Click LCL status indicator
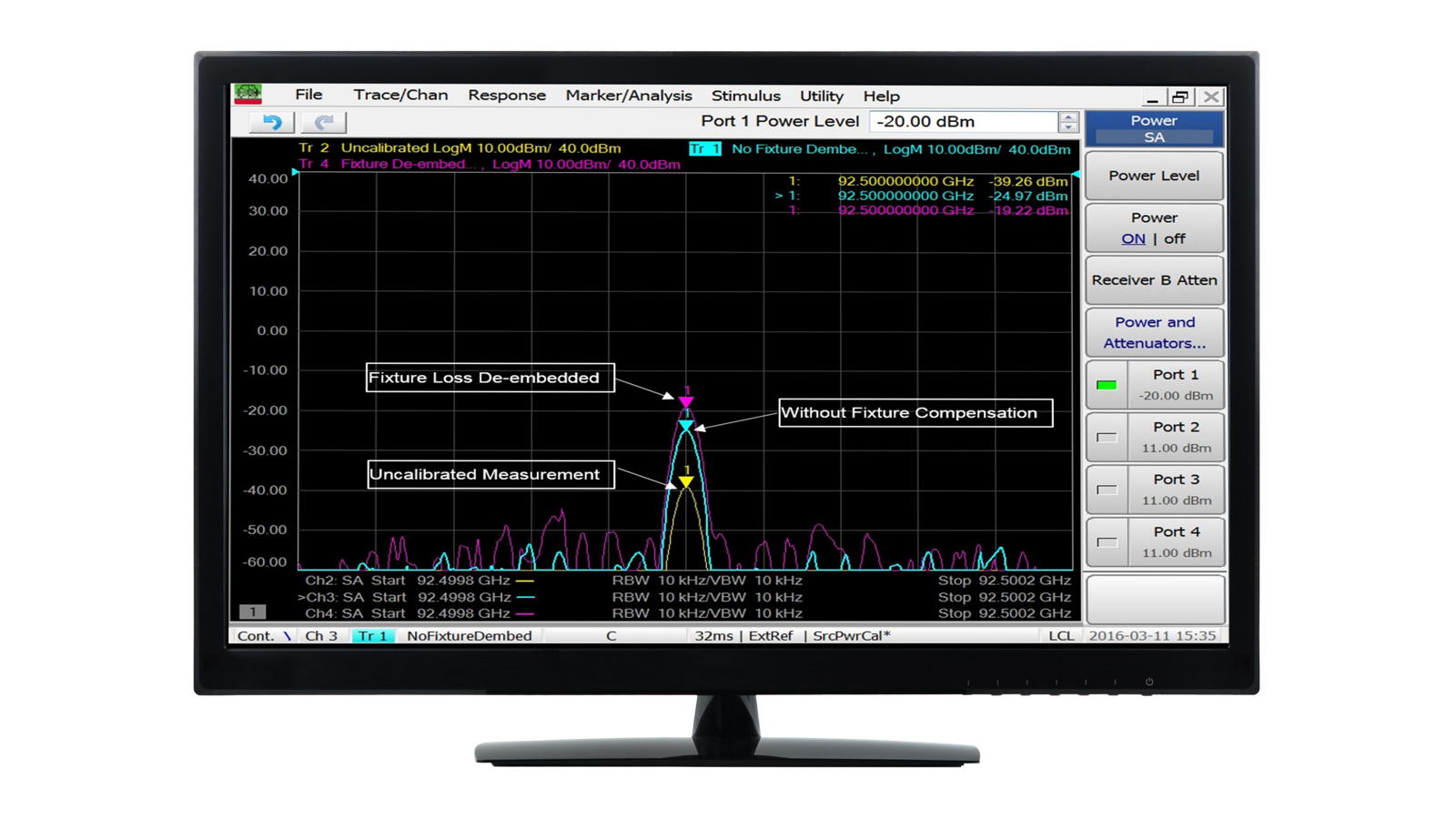 1061,636
